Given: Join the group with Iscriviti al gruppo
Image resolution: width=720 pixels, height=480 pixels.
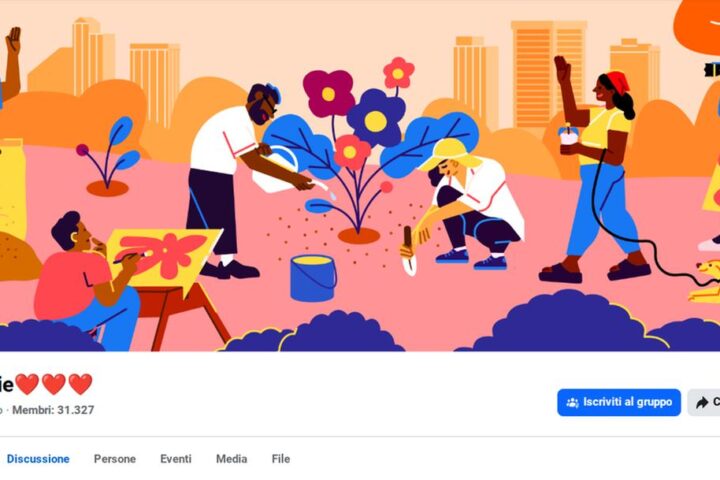Looking at the screenshot, I should 619,402.
